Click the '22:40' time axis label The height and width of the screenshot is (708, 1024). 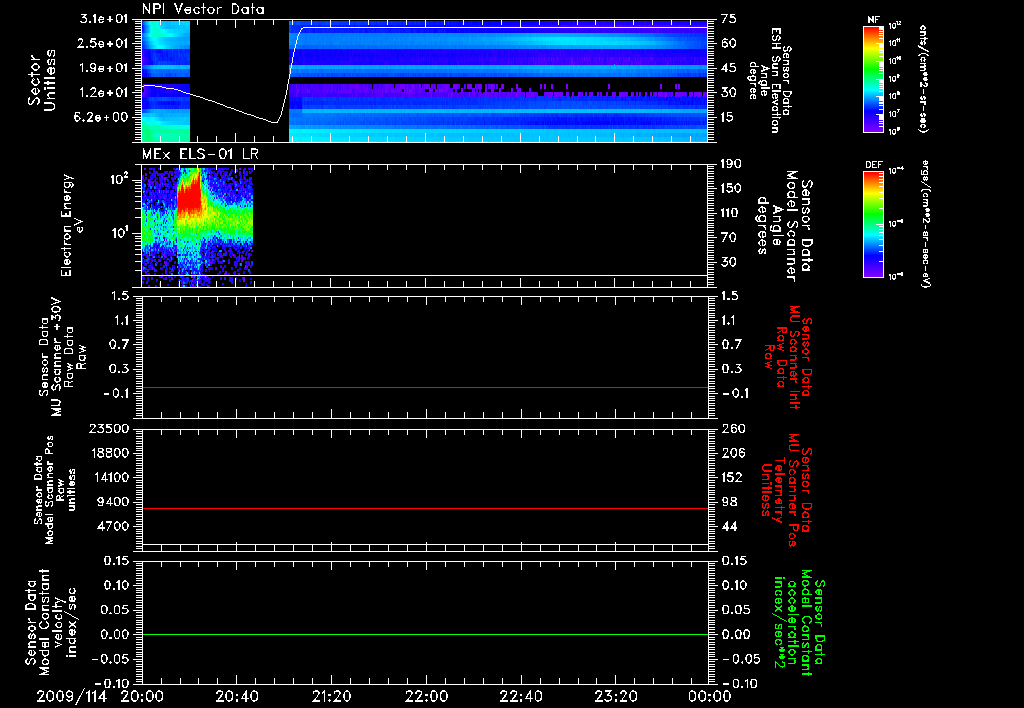pos(521,696)
